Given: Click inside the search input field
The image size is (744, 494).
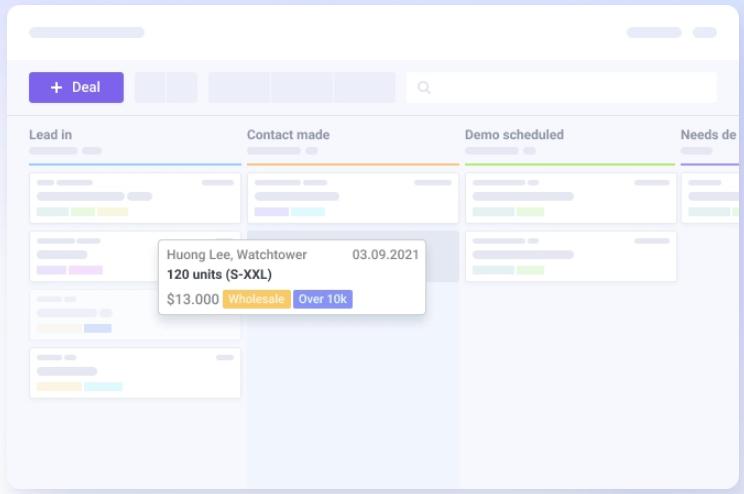Looking at the screenshot, I should pos(570,88).
